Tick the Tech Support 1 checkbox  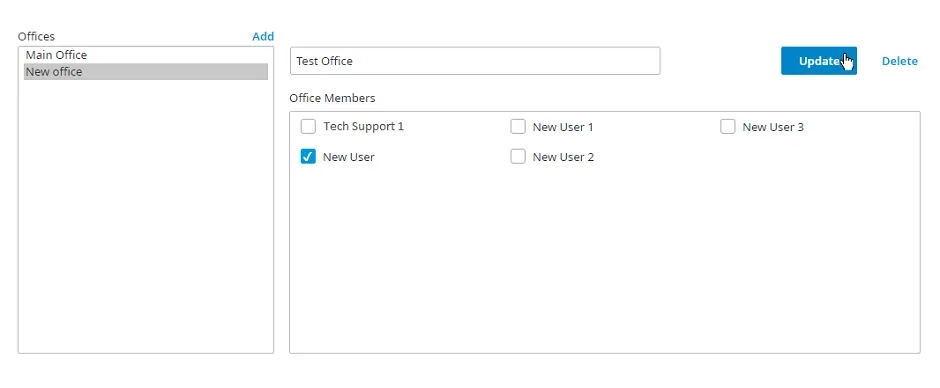pyautogui.click(x=308, y=127)
